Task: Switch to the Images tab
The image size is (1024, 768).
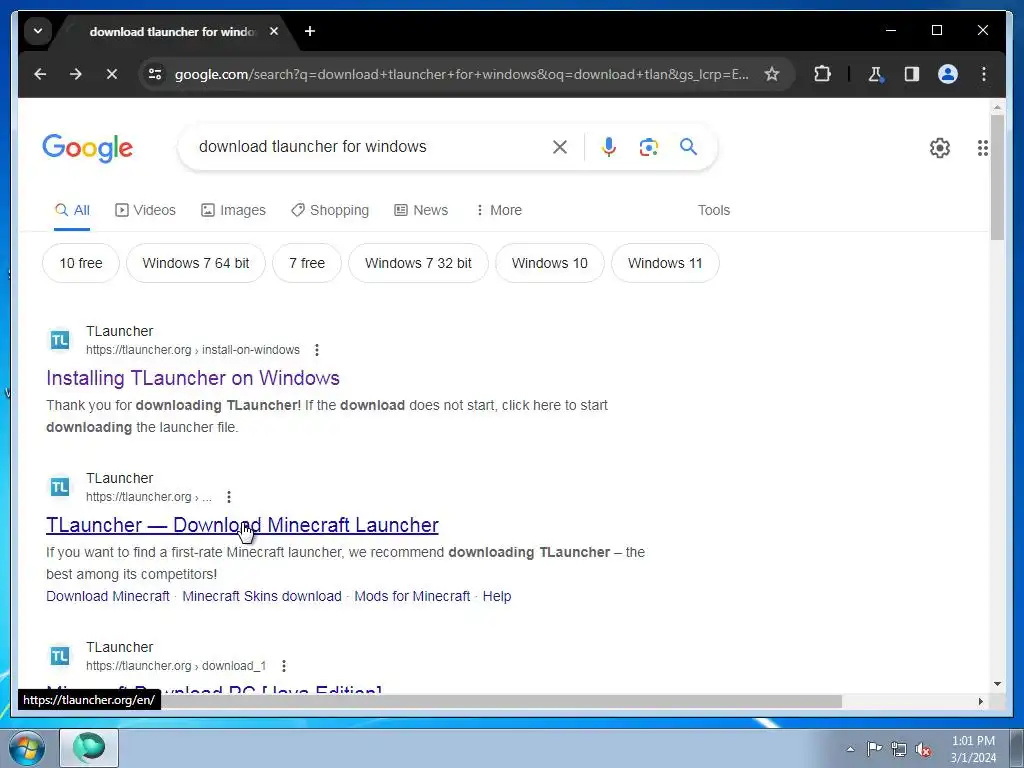Action: (x=233, y=210)
